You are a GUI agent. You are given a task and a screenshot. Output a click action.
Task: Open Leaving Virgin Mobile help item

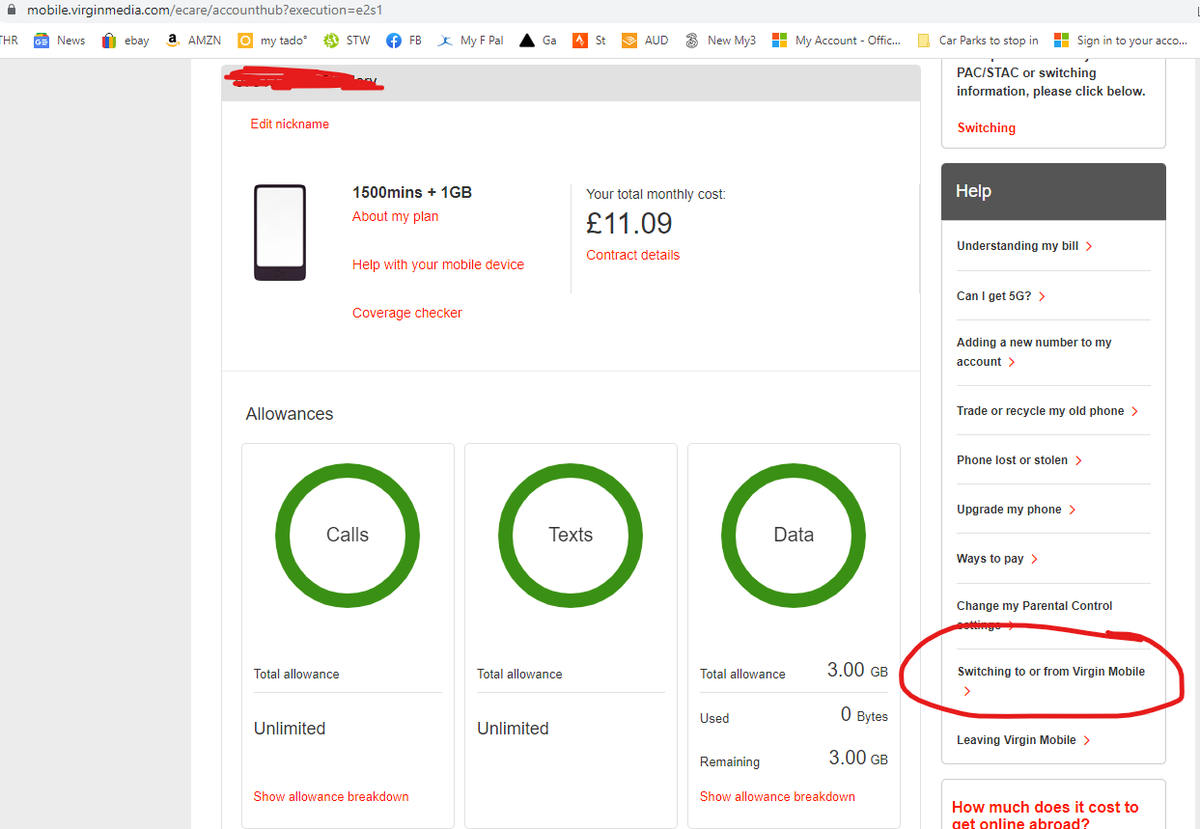[1023, 740]
